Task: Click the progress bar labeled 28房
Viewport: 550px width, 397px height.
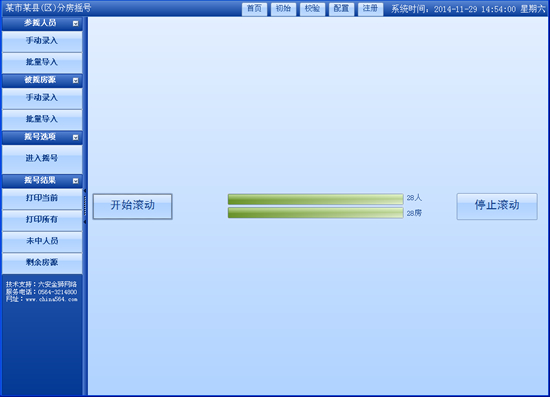Action: click(315, 213)
